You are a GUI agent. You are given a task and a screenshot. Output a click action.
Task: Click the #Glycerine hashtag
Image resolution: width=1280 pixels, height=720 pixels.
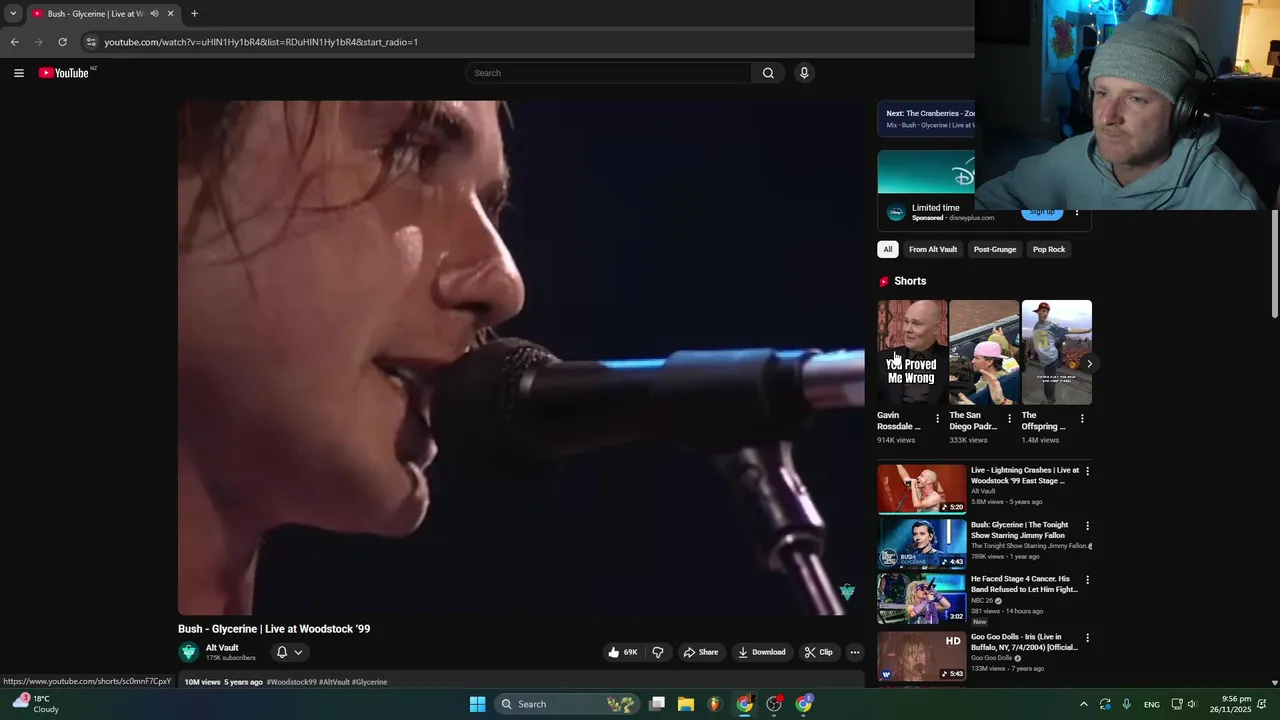[x=369, y=682]
